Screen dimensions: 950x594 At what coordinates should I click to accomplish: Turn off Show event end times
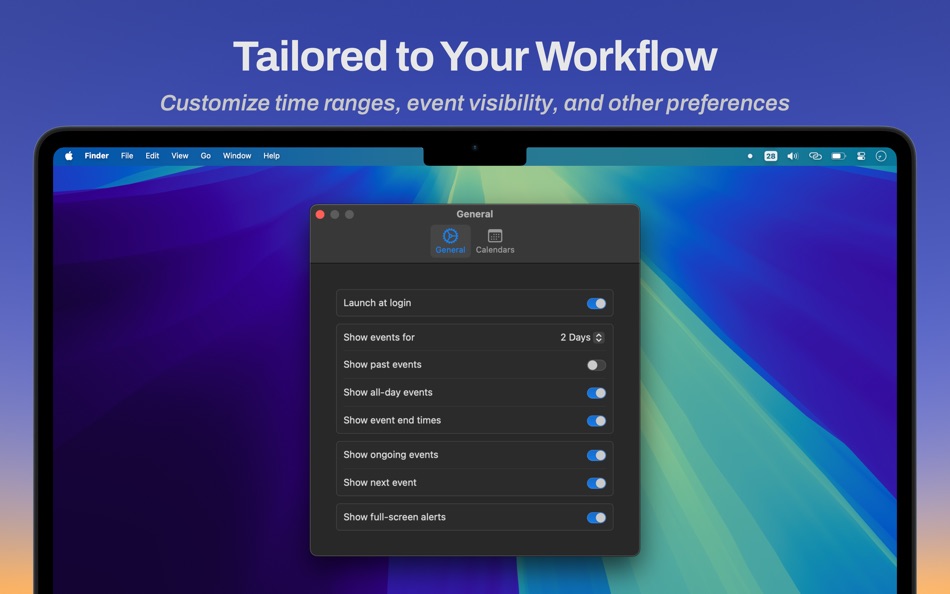click(x=596, y=421)
